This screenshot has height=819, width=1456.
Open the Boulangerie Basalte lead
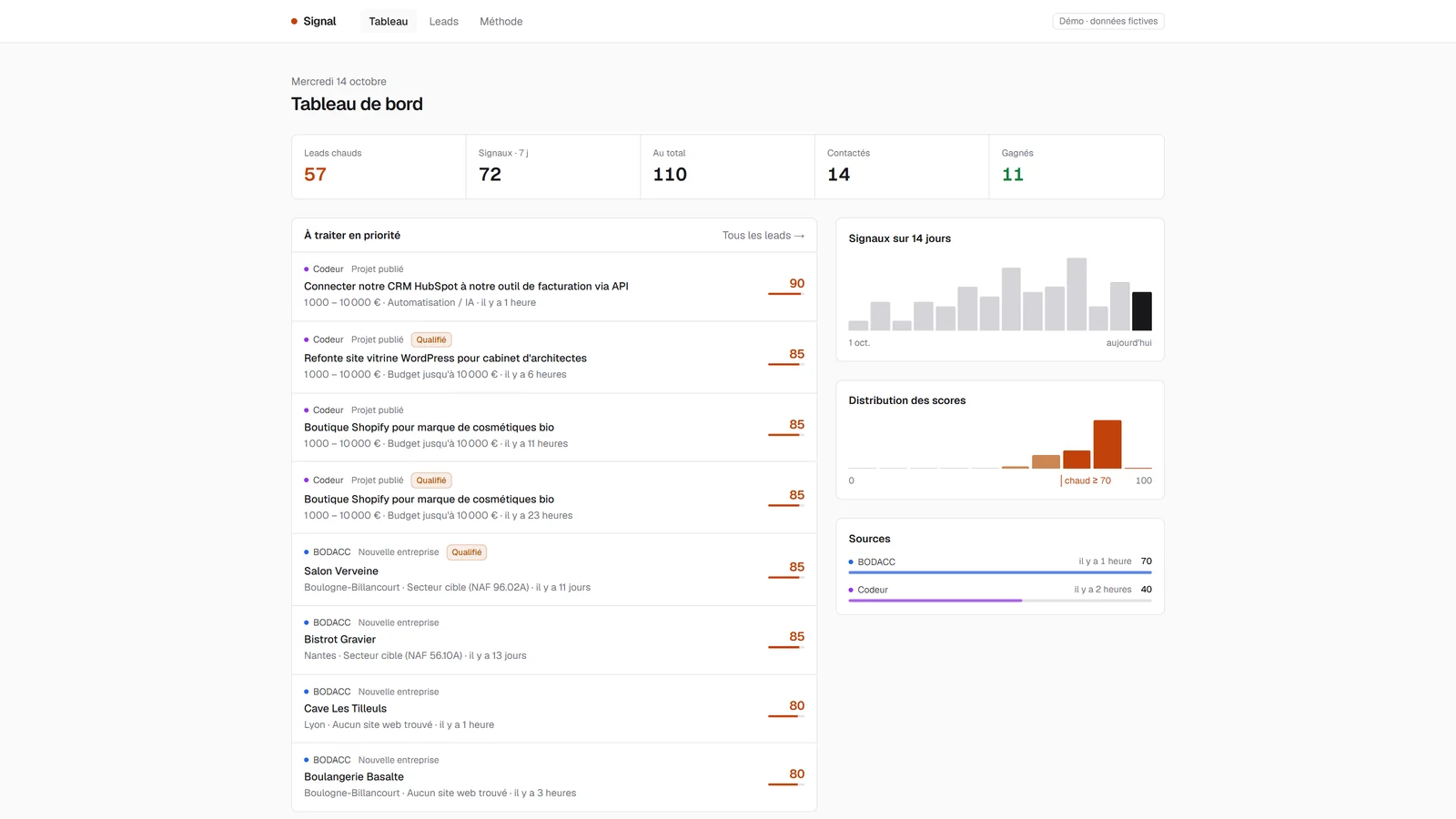554,777
